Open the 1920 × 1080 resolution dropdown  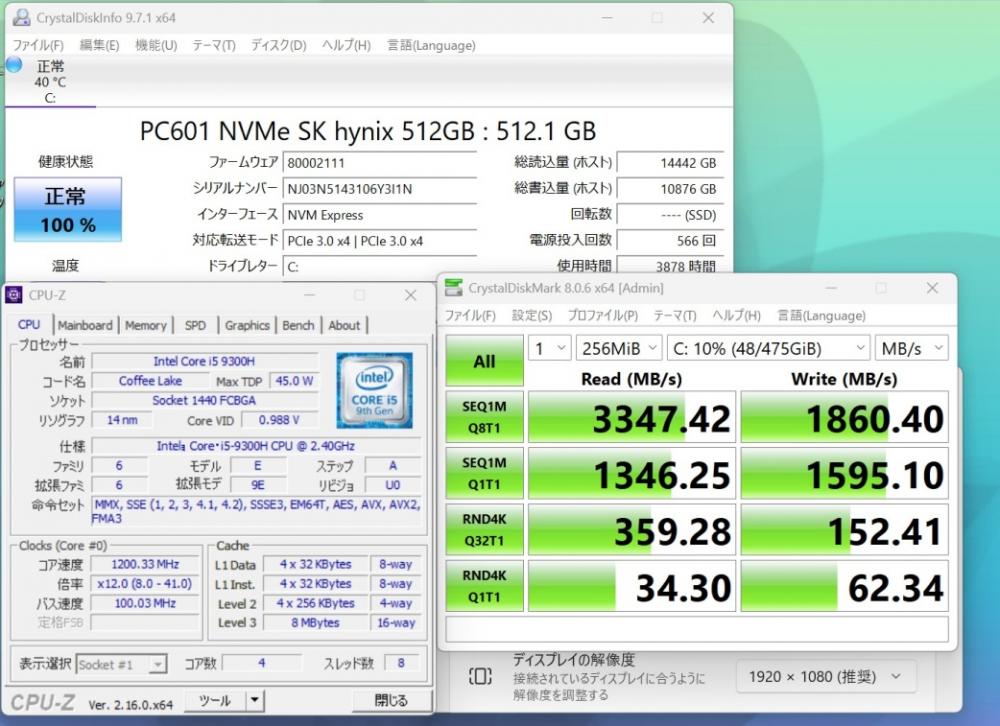[x=827, y=676]
